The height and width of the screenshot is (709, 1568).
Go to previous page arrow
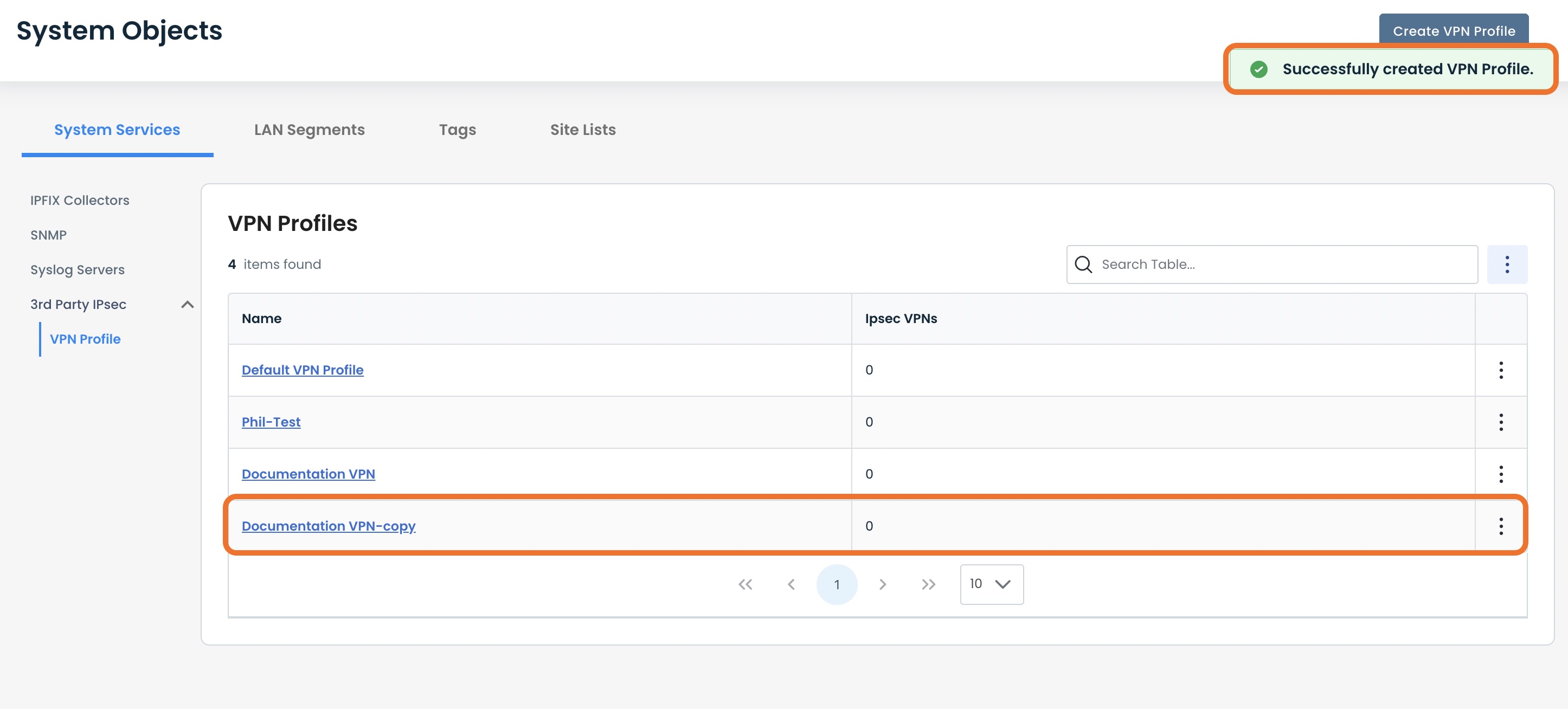(x=791, y=584)
